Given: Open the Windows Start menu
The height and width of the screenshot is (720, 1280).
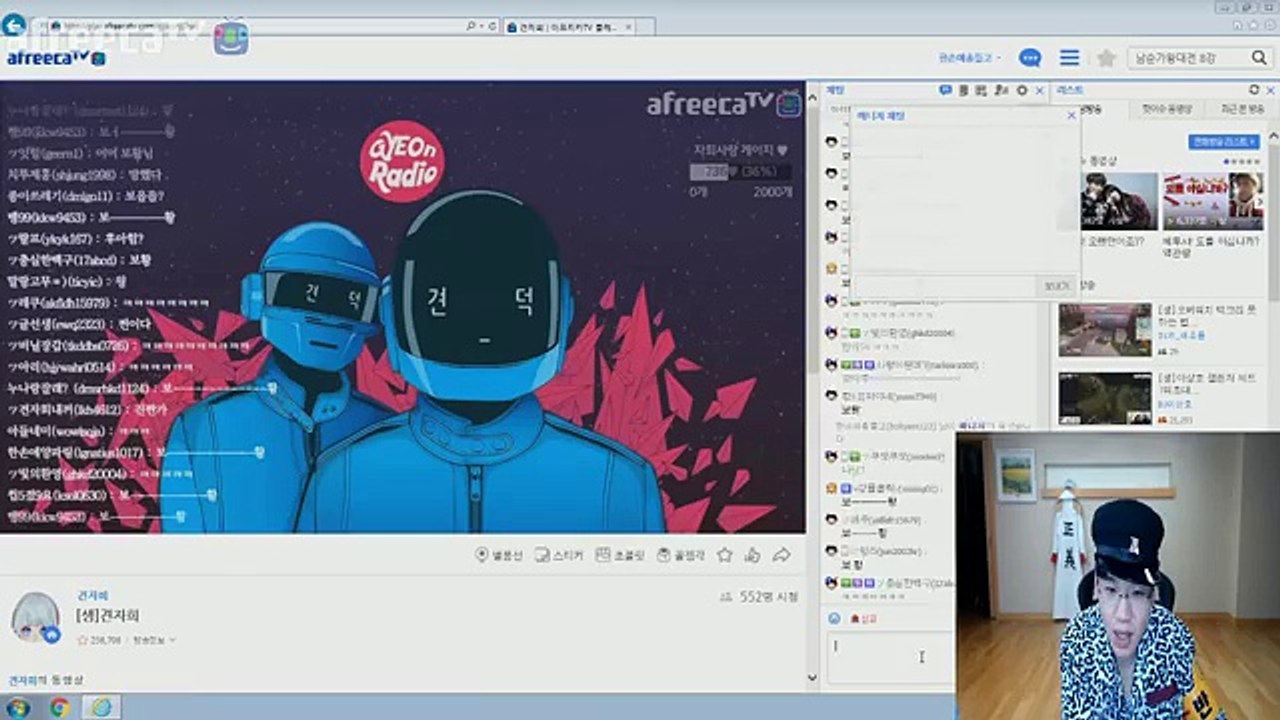Looking at the screenshot, I should click(17, 707).
